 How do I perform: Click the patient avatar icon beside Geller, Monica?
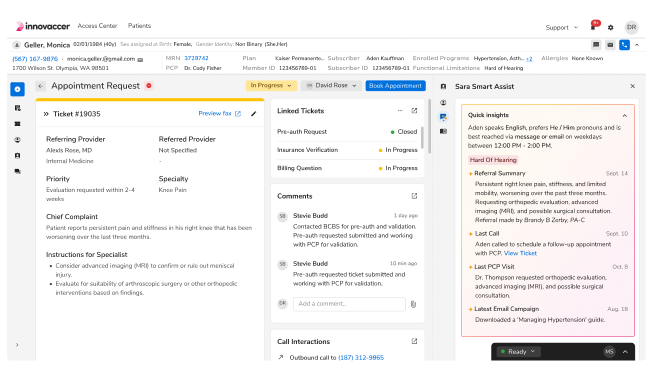pos(16,45)
